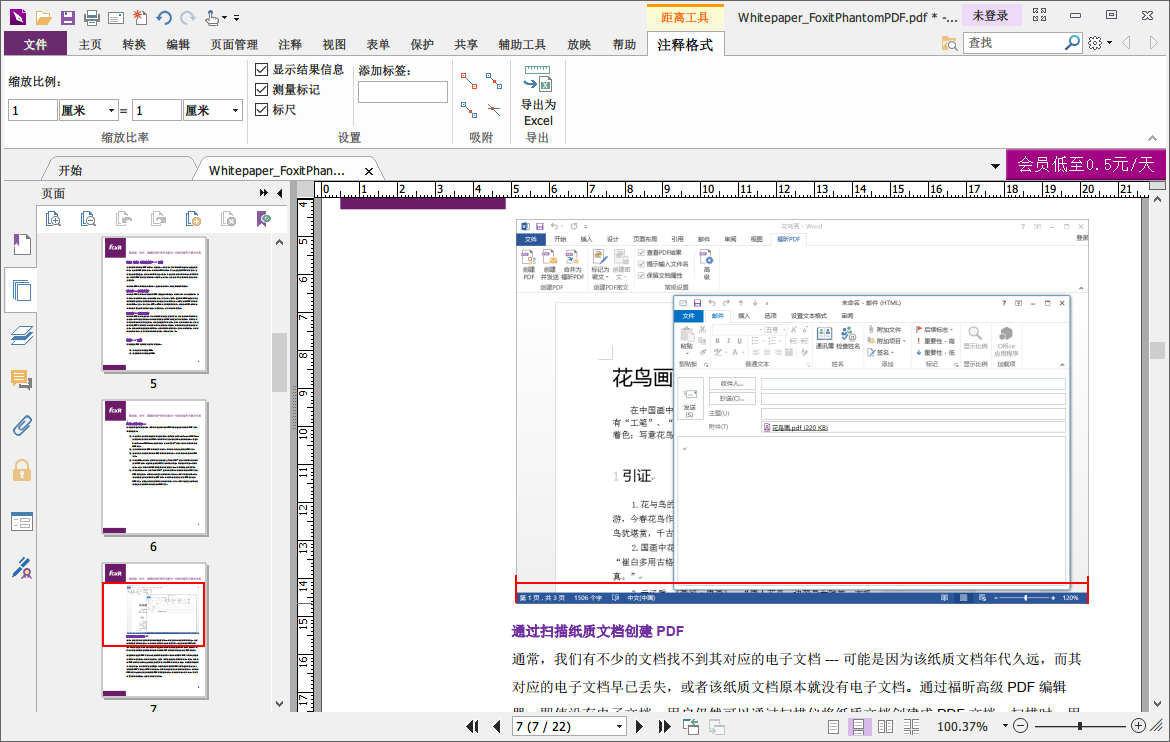Select the hand tool in quick access toolbar
Image resolution: width=1170 pixels, height=742 pixels.
(213, 17)
